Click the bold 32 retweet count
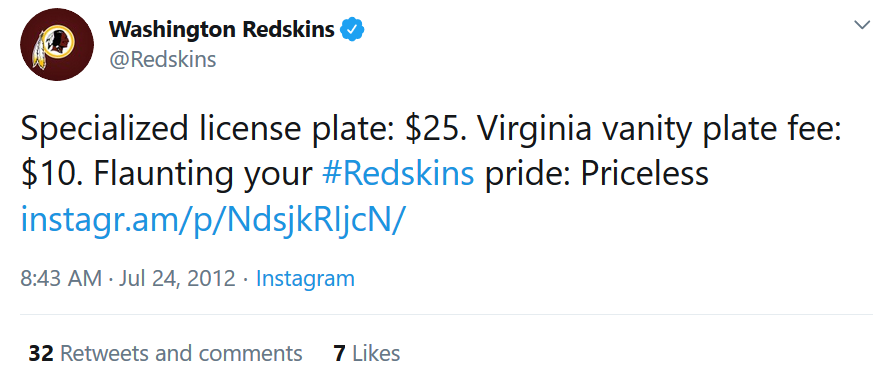The height and width of the screenshot is (386, 886). point(41,353)
